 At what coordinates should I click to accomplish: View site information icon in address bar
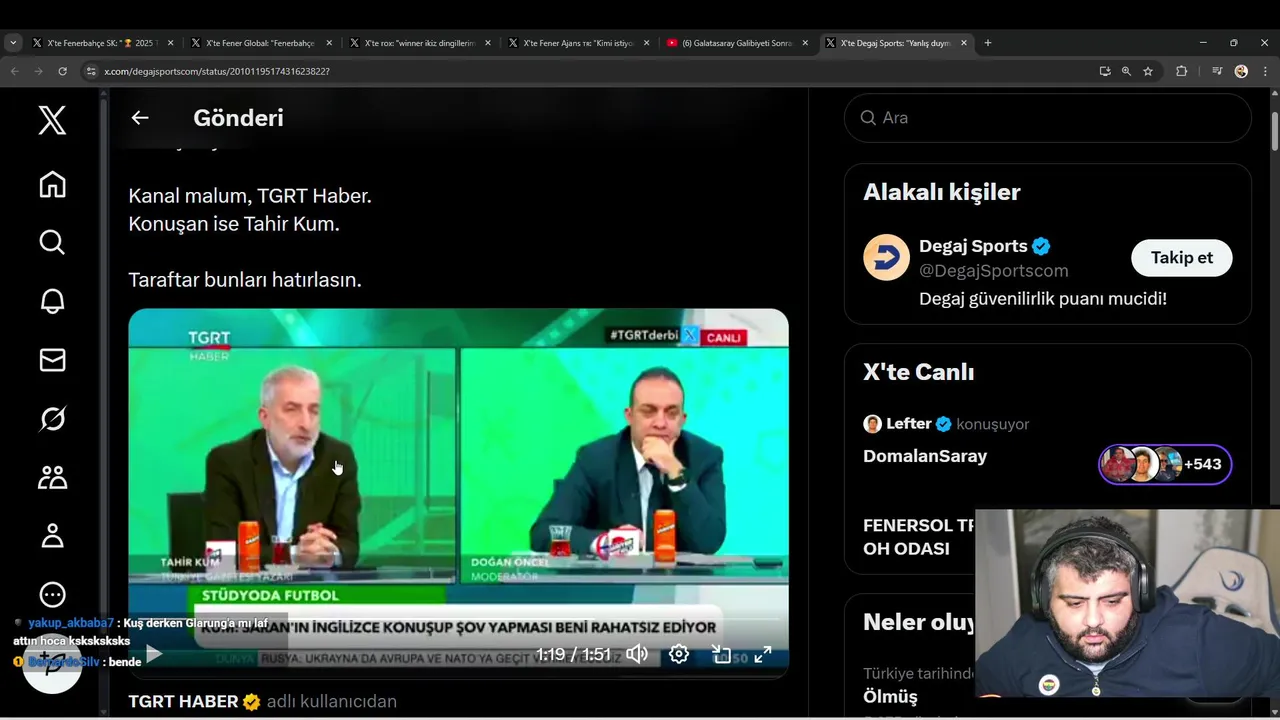pyautogui.click(x=91, y=71)
